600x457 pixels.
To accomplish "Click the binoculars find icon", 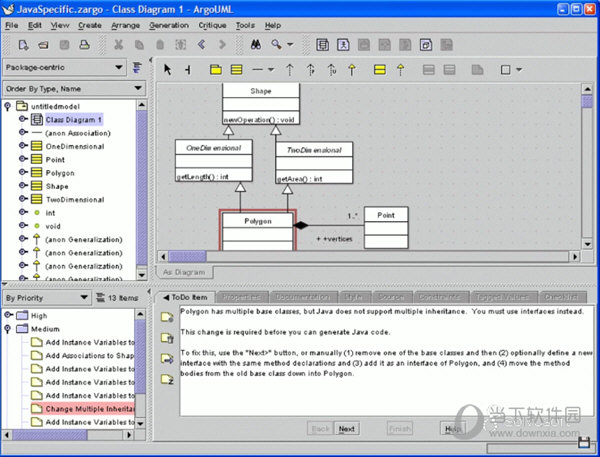I will pos(255,44).
